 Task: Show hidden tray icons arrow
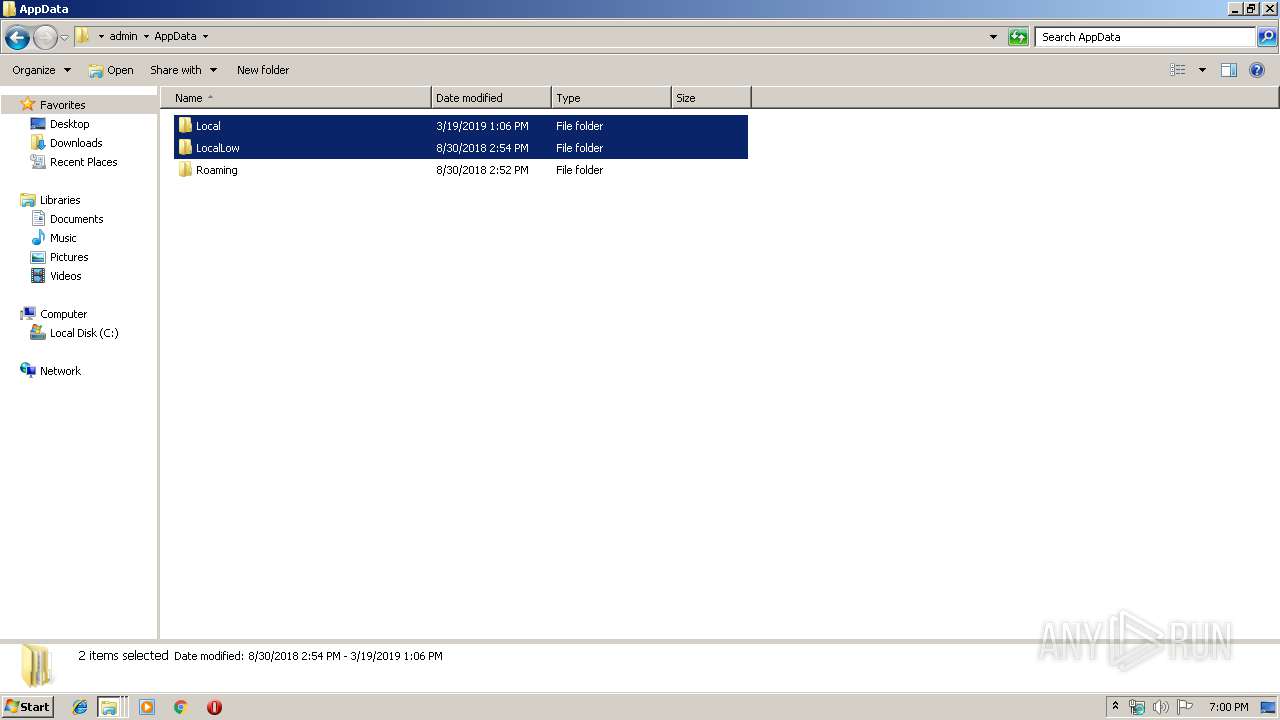click(x=1116, y=707)
